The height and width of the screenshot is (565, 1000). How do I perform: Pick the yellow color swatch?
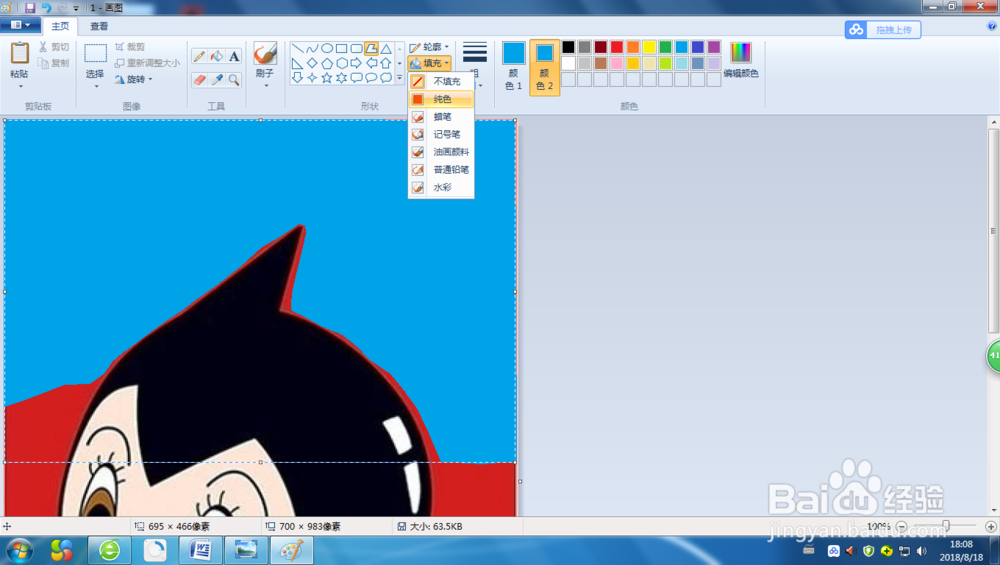click(649, 47)
